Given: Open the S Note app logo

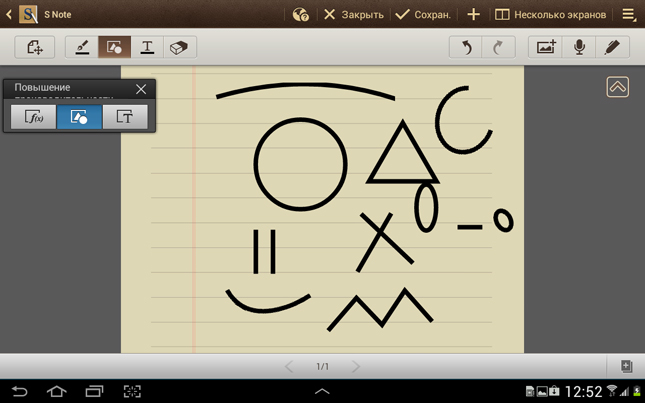Looking at the screenshot, I should click(x=28, y=14).
